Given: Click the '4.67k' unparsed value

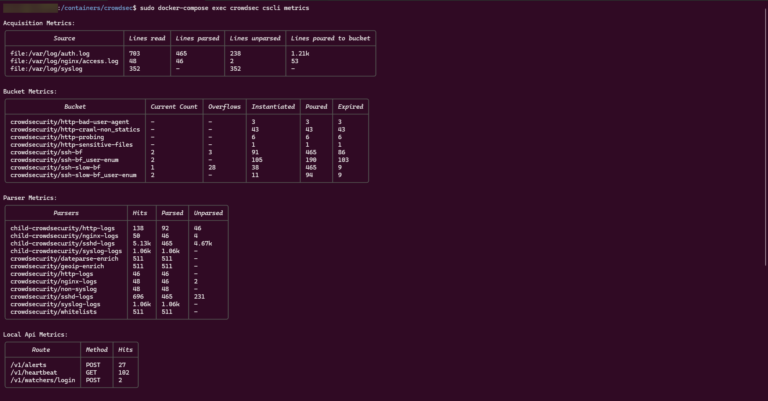Looking at the screenshot, I should (203, 243).
